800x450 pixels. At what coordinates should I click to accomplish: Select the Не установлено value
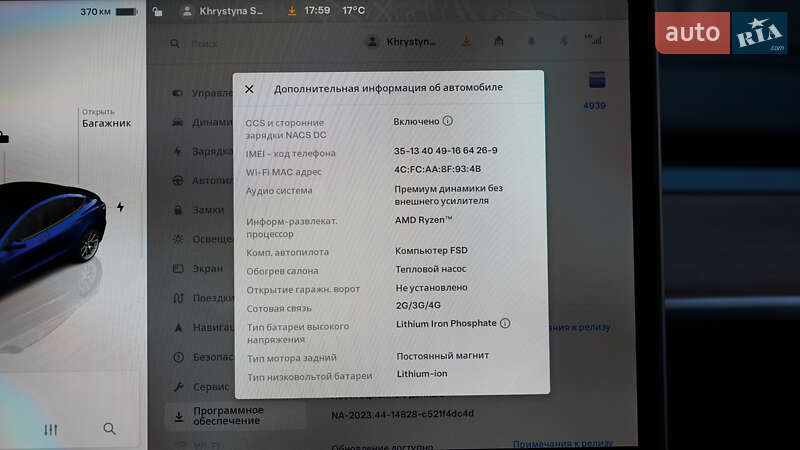point(432,288)
